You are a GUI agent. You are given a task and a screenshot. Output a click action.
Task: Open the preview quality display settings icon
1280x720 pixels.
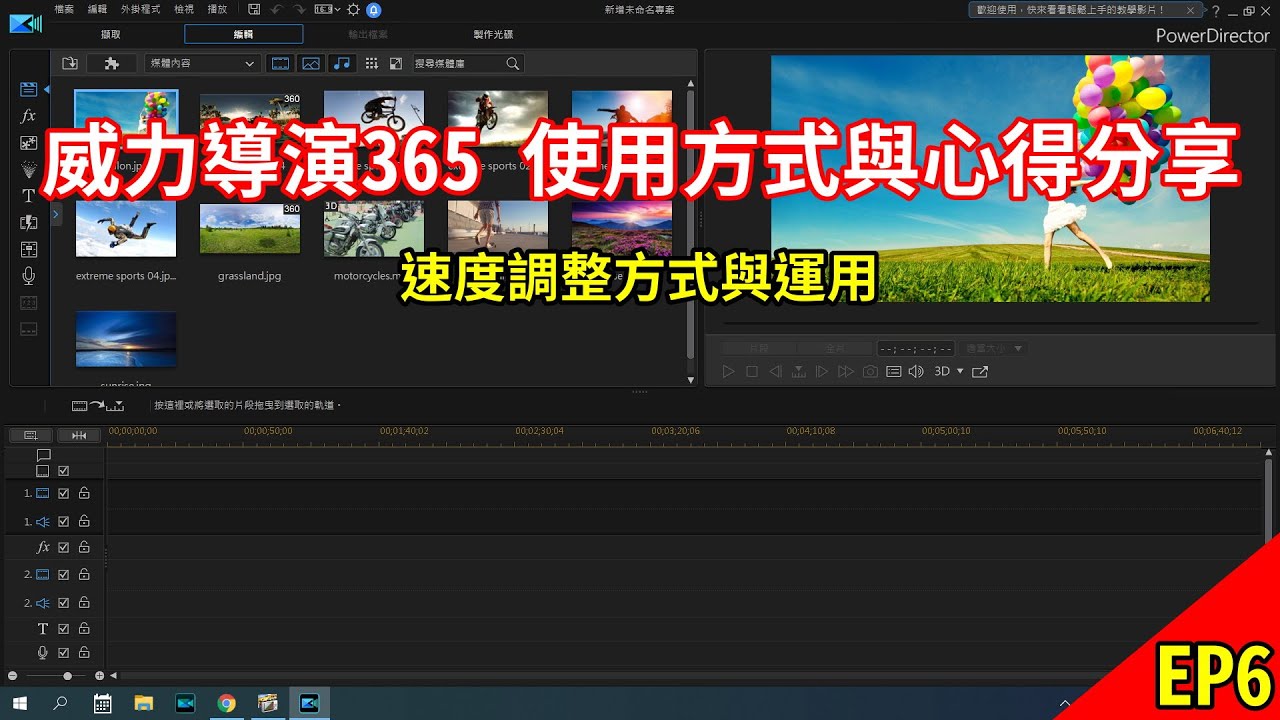(893, 371)
